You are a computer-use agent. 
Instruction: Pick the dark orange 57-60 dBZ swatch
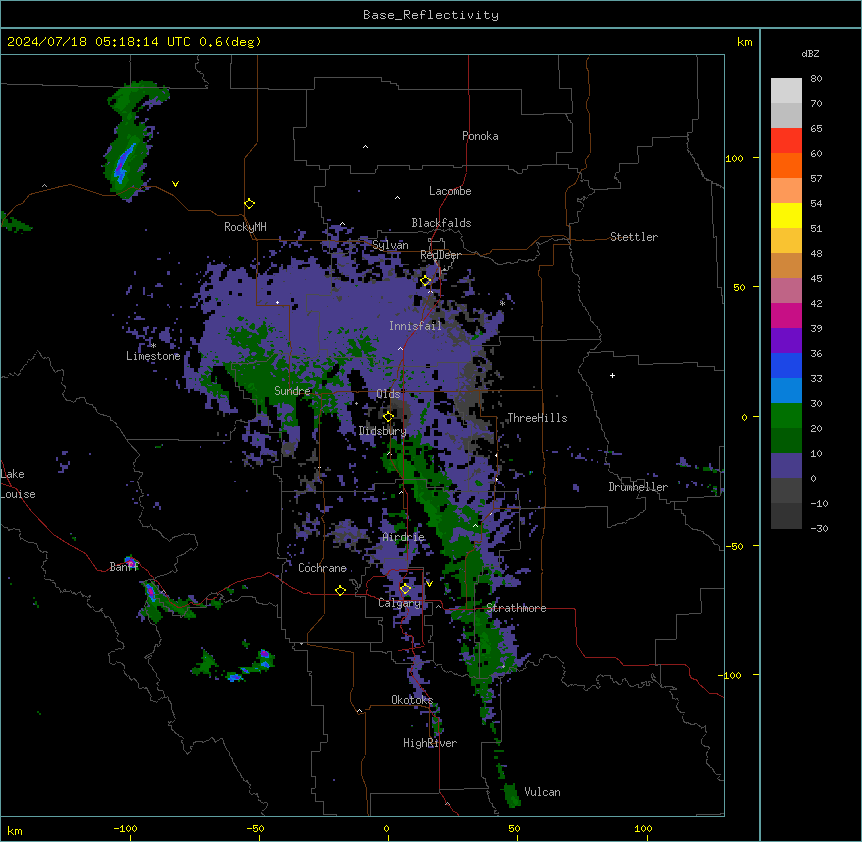point(786,165)
